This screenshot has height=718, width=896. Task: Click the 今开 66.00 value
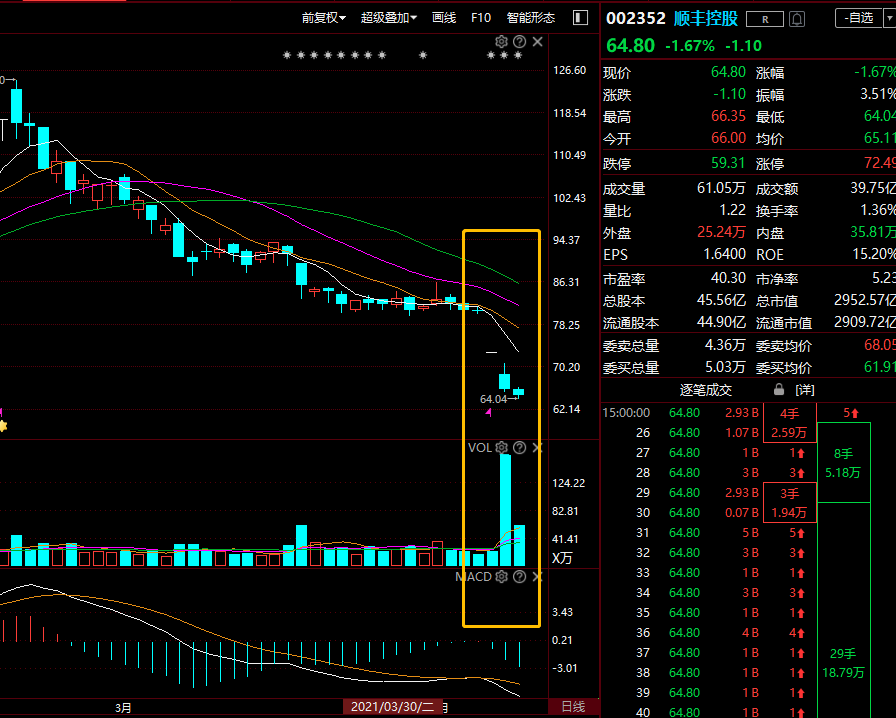tap(728, 138)
